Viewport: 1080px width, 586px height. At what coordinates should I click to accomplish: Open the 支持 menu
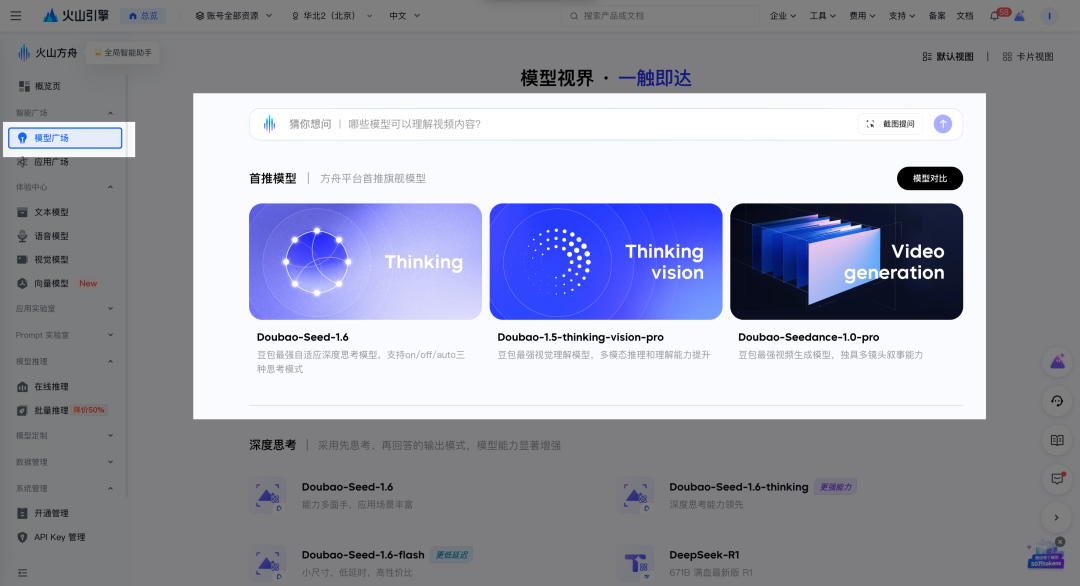pyautogui.click(x=902, y=16)
